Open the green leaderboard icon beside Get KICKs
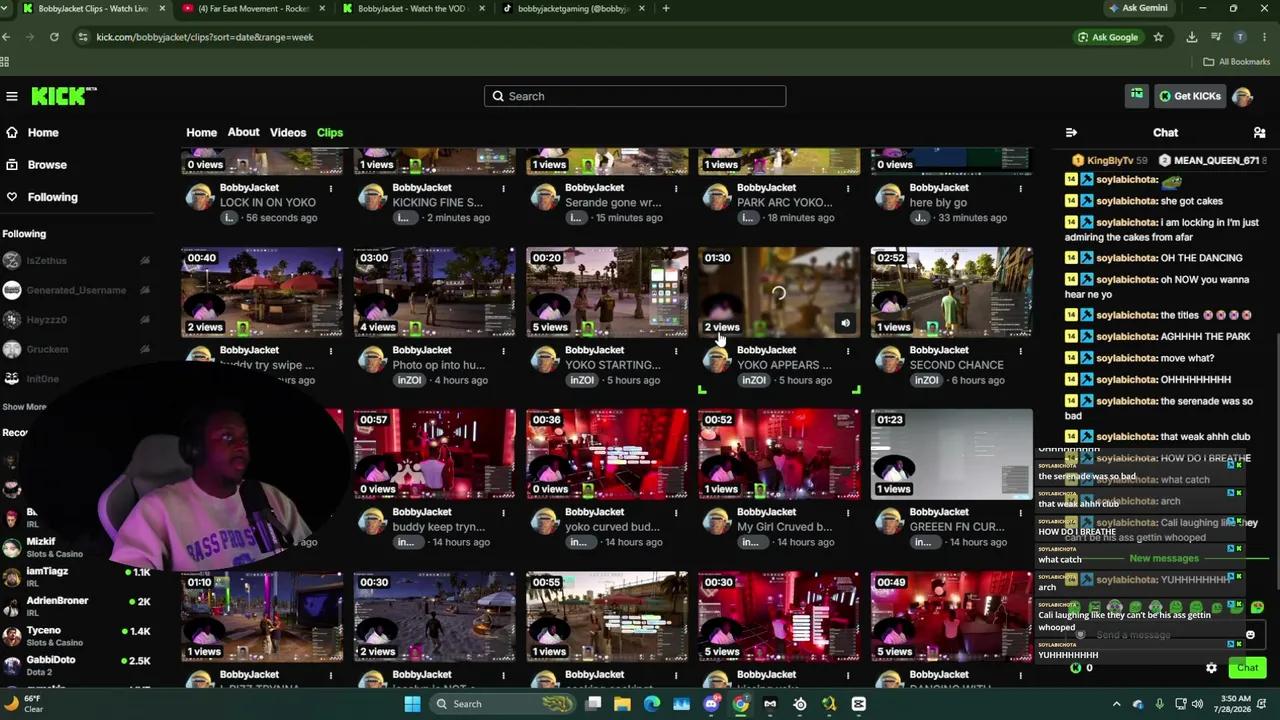 point(1137,95)
